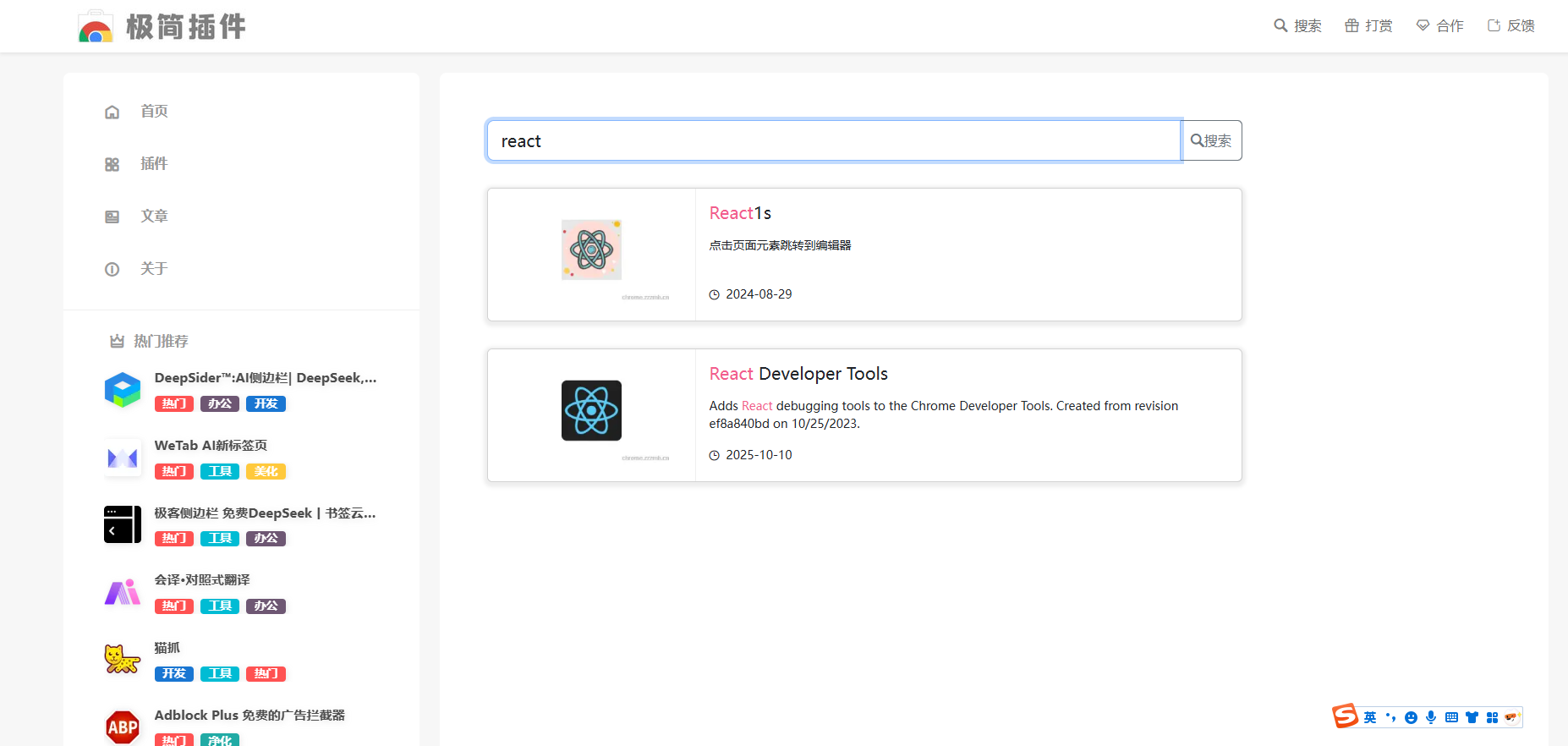Click the Sogou S input method logo
This screenshot has height=746, width=1568.
pyautogui.click(x=1345, y=716)
